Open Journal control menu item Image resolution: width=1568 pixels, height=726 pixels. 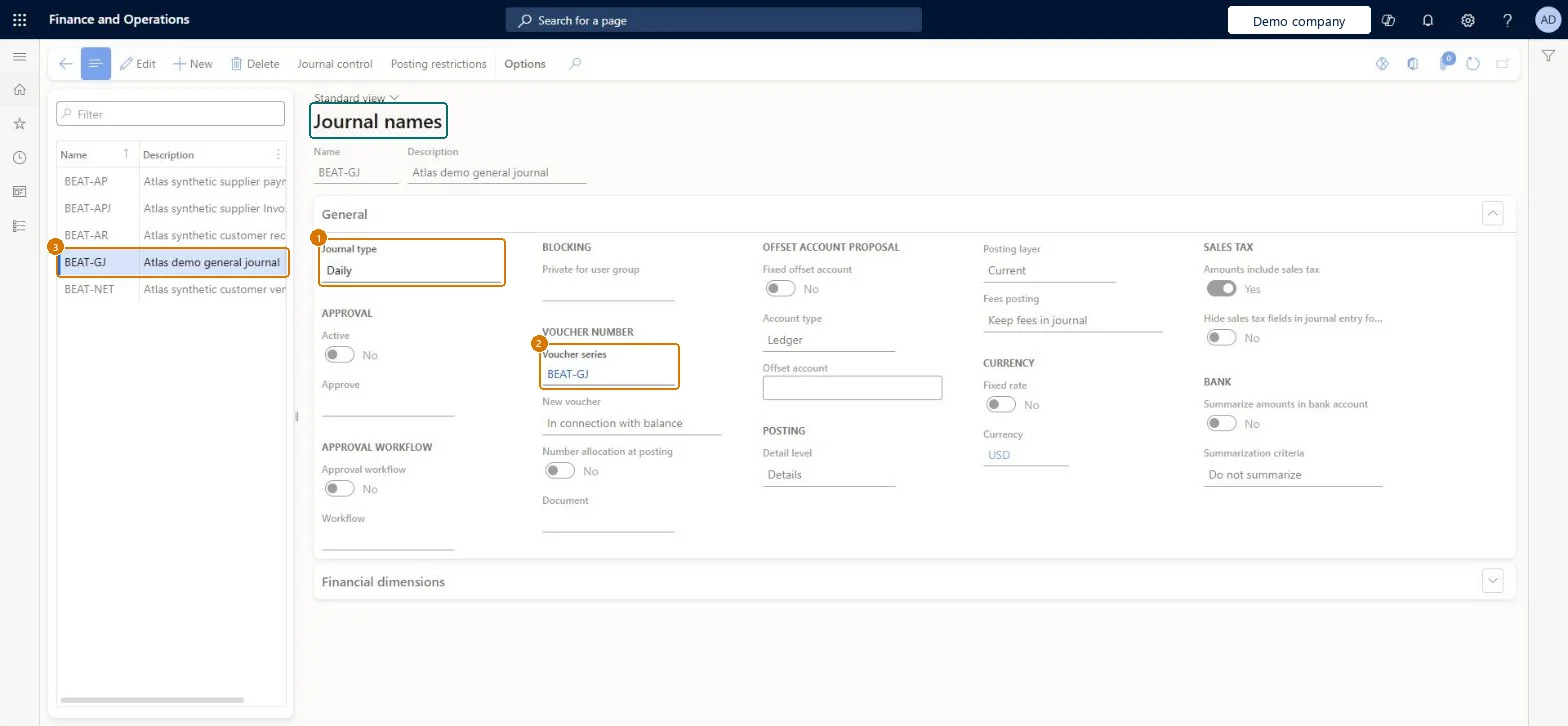(x=335, y=64)
